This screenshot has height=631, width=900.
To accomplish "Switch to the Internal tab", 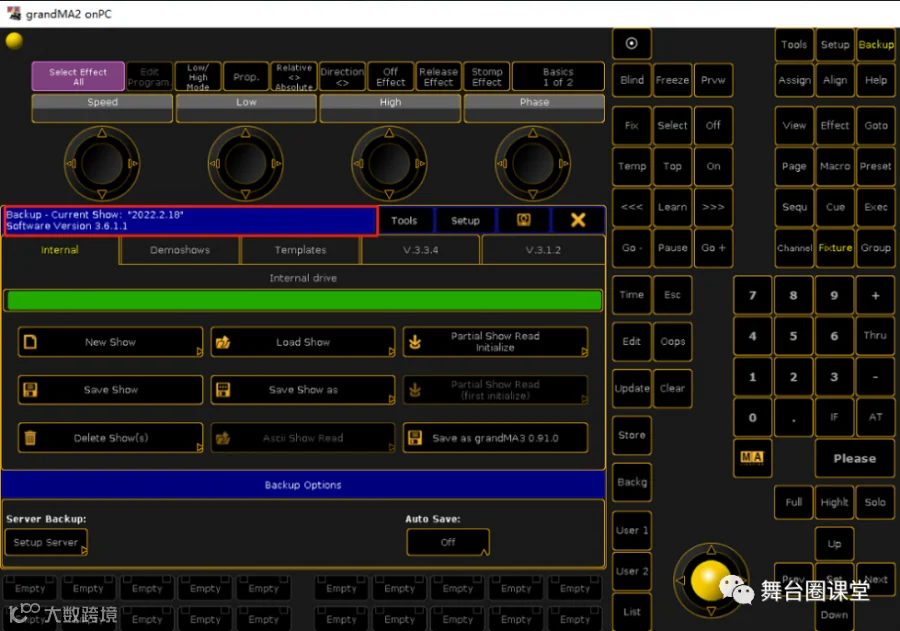I will [x=60, y=250].
